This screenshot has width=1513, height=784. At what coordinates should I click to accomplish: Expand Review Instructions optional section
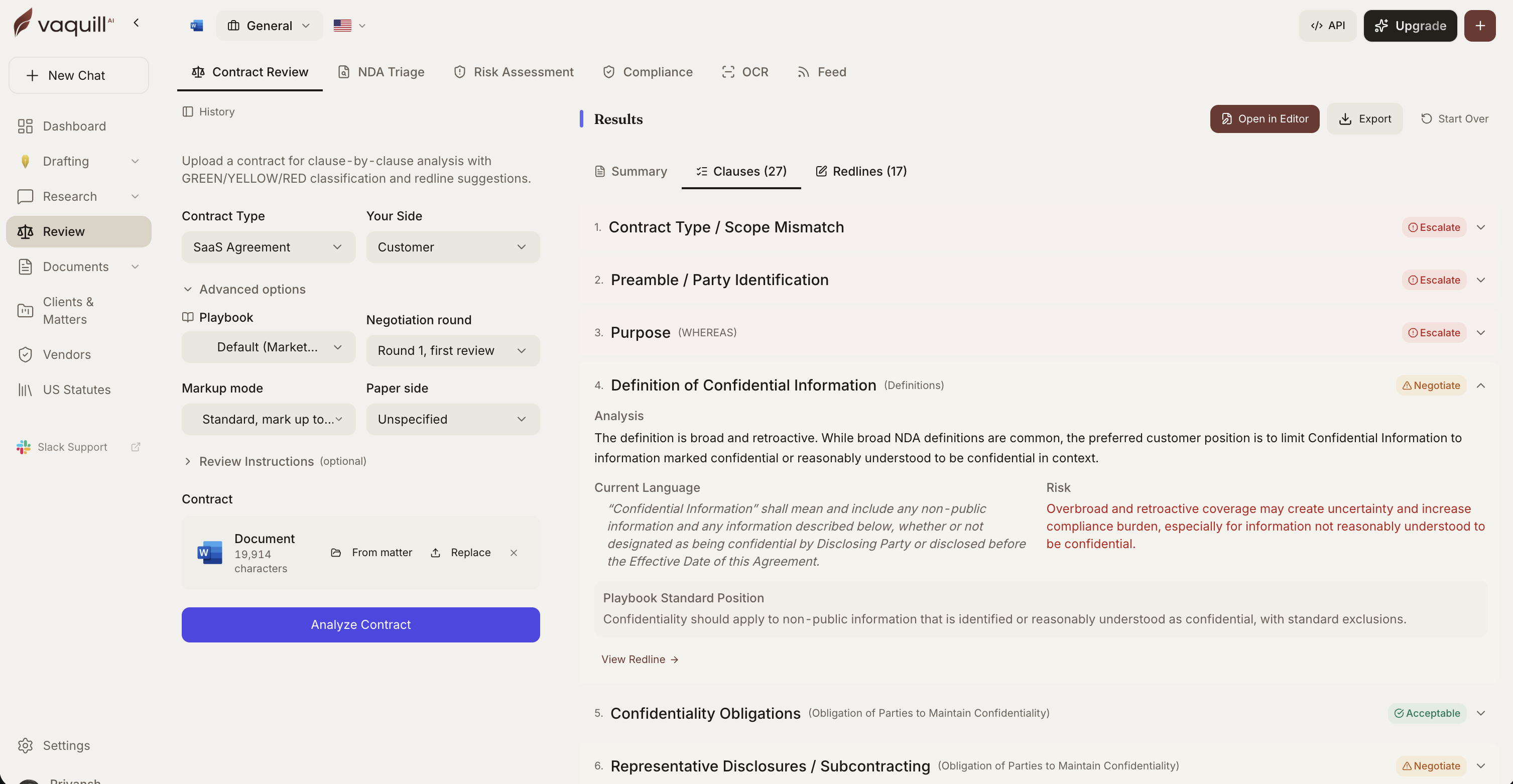coord(274,461)
